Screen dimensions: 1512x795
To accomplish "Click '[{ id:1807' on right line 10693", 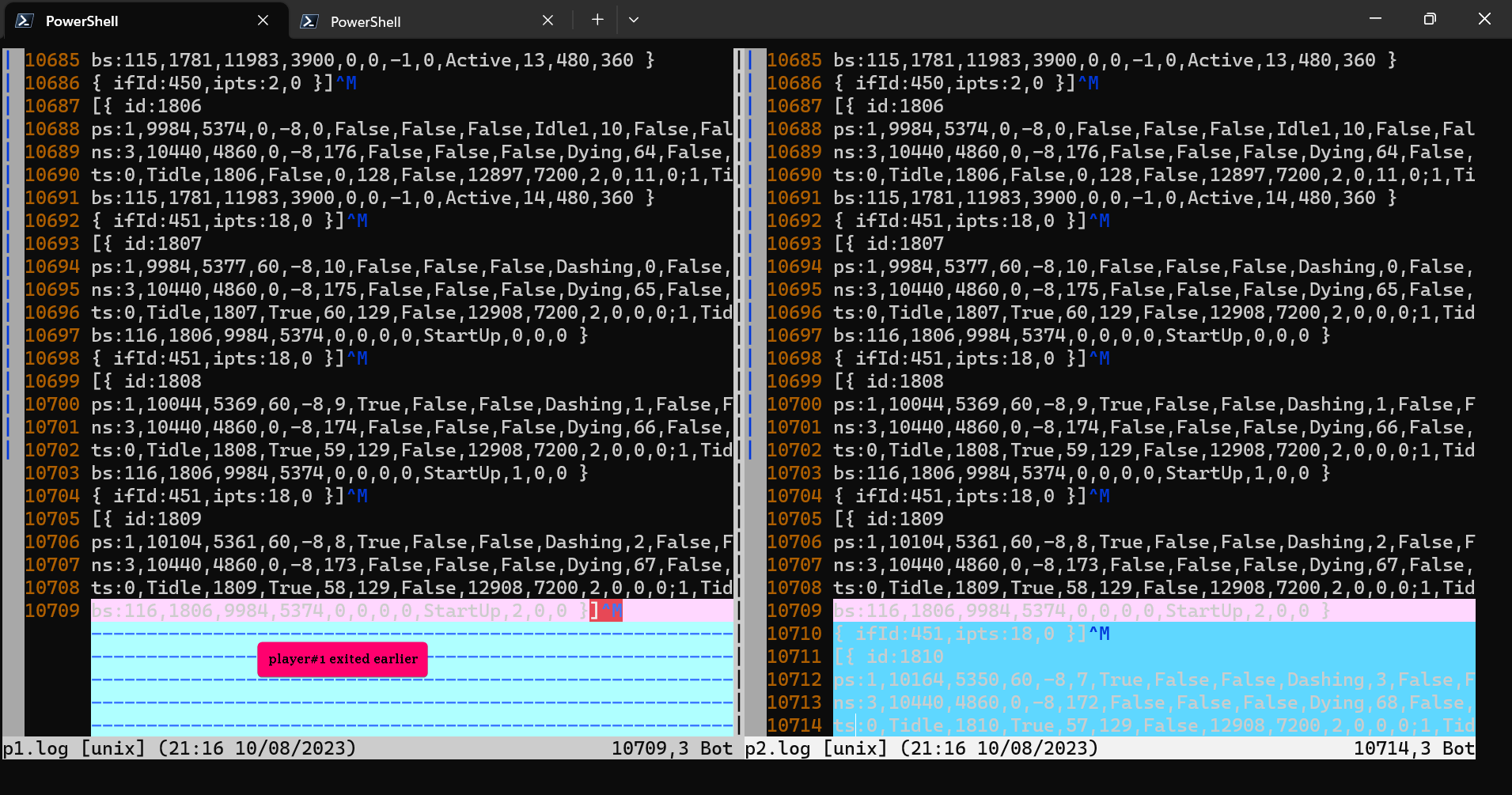I will coord(889,244).
